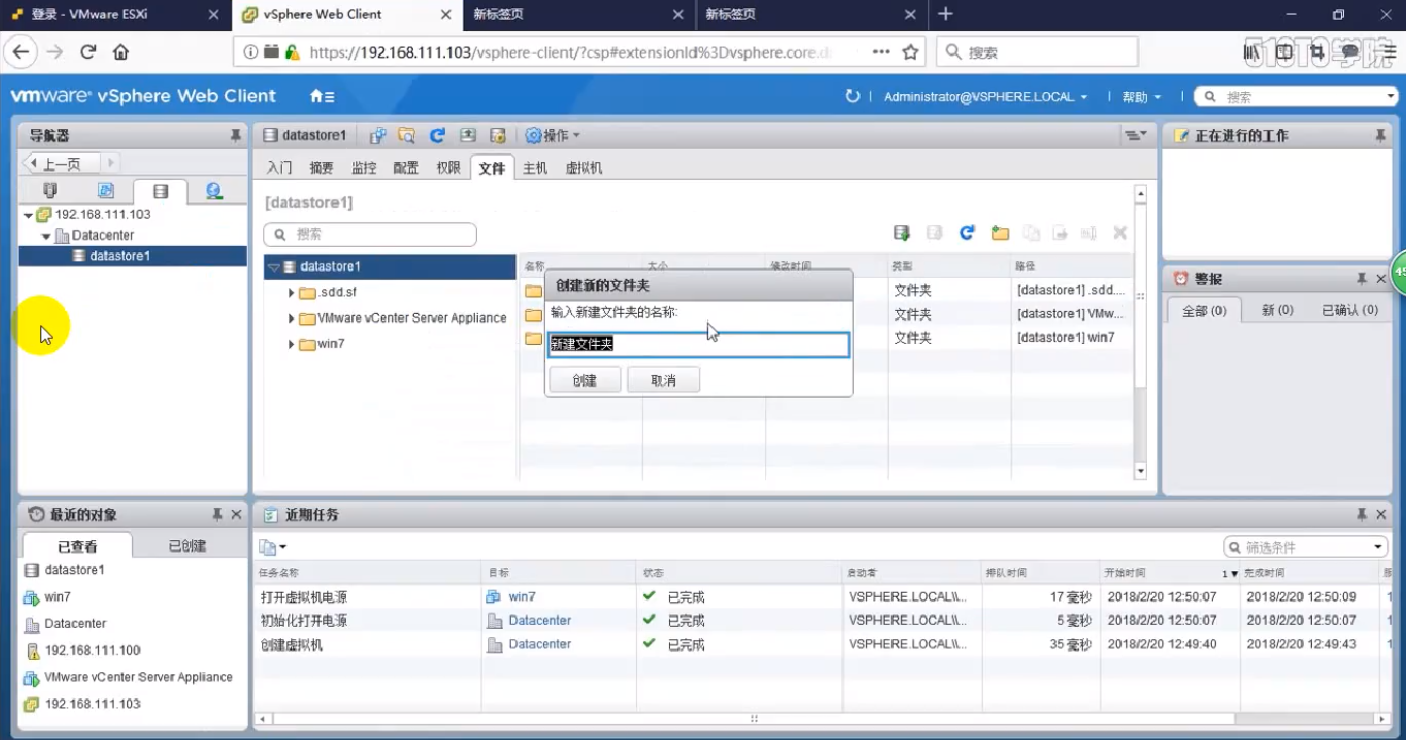Collapse the Datacenter tree node
This screenshot has width=1406, height=740.
(46, 236)
